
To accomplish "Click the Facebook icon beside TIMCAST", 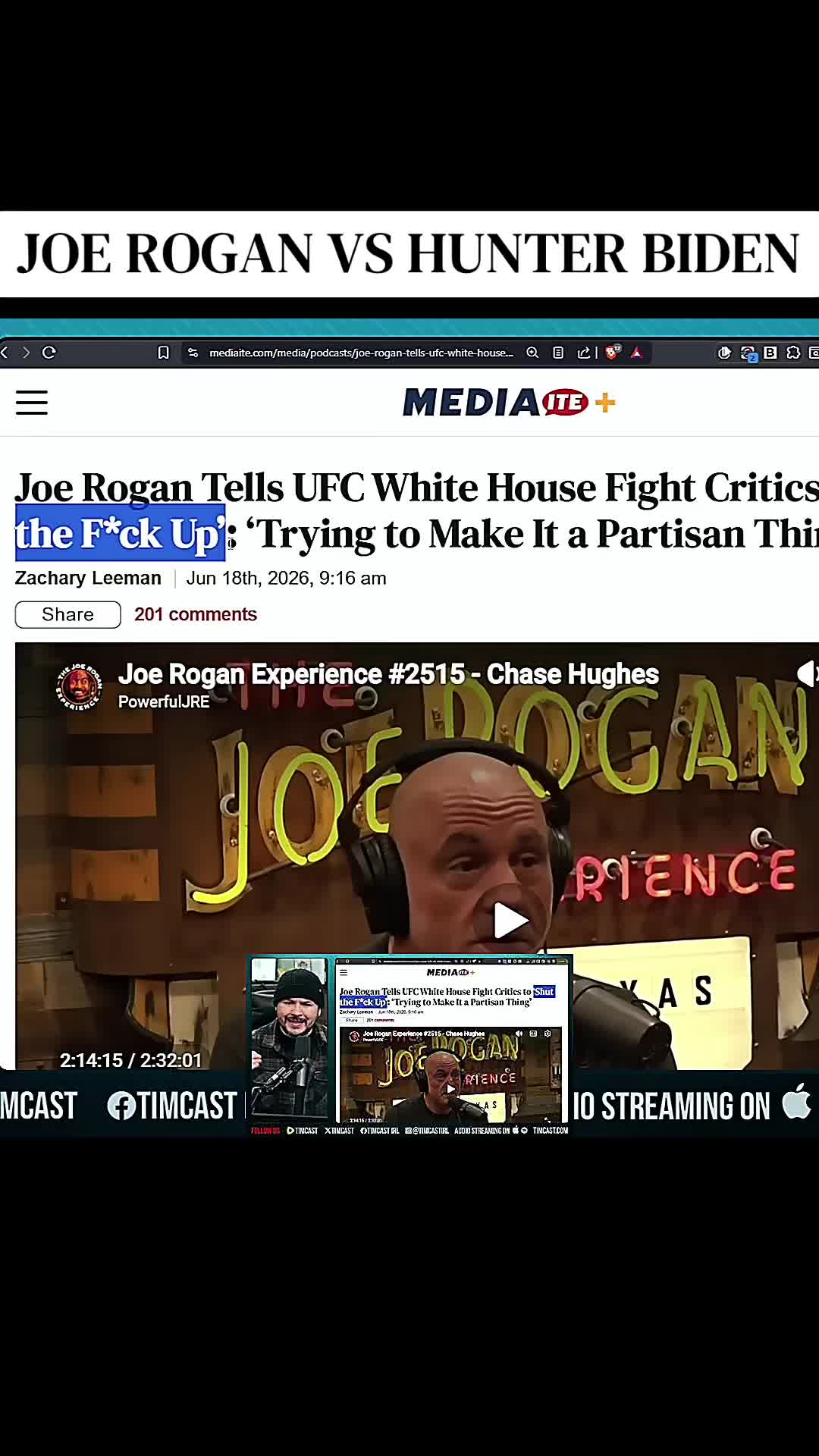I will pyautogui.click(x=121, y=1106).
